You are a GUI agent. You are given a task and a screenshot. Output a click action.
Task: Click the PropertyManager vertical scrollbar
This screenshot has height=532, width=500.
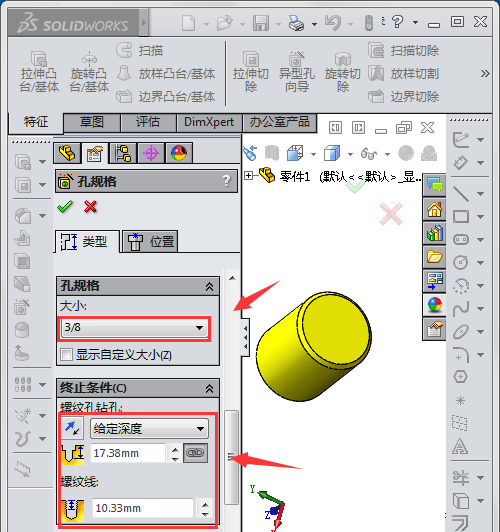point(232,457)
